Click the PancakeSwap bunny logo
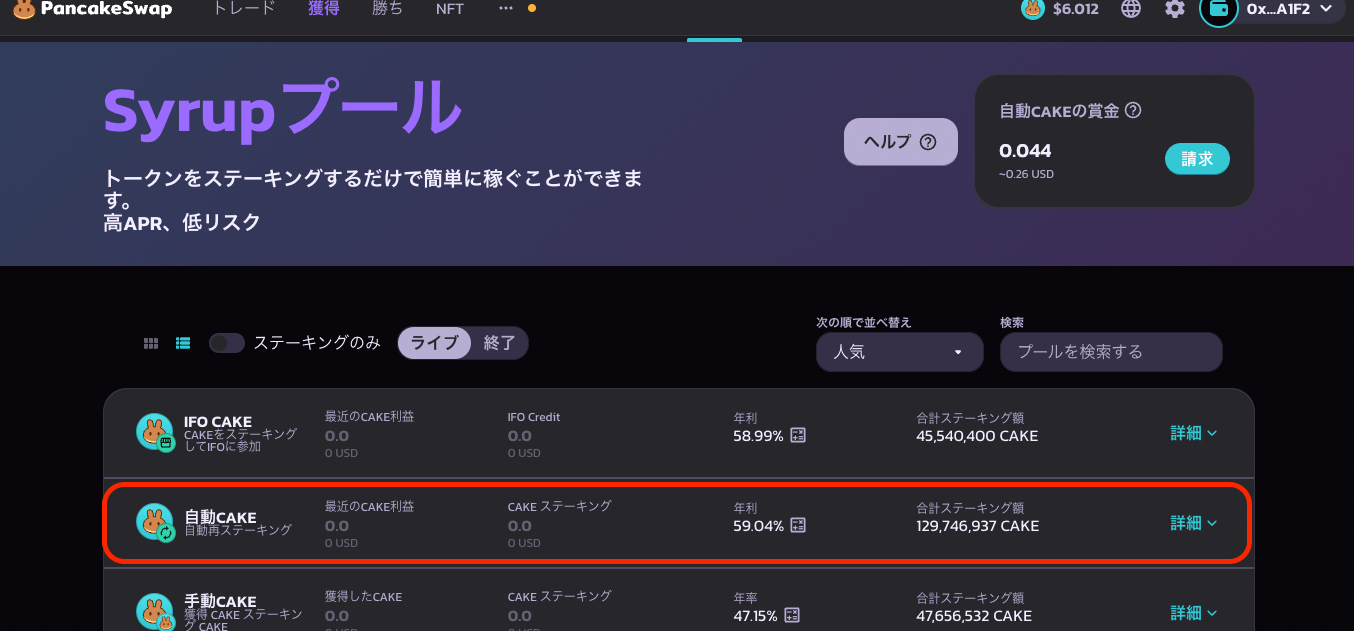Image resolution: width=1354 pixels, height=631 pixels. pos(24,9)
